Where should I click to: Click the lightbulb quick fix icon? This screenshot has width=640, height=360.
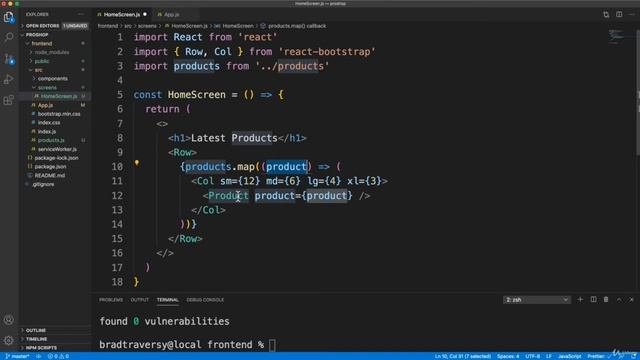[x=137, y=163]
